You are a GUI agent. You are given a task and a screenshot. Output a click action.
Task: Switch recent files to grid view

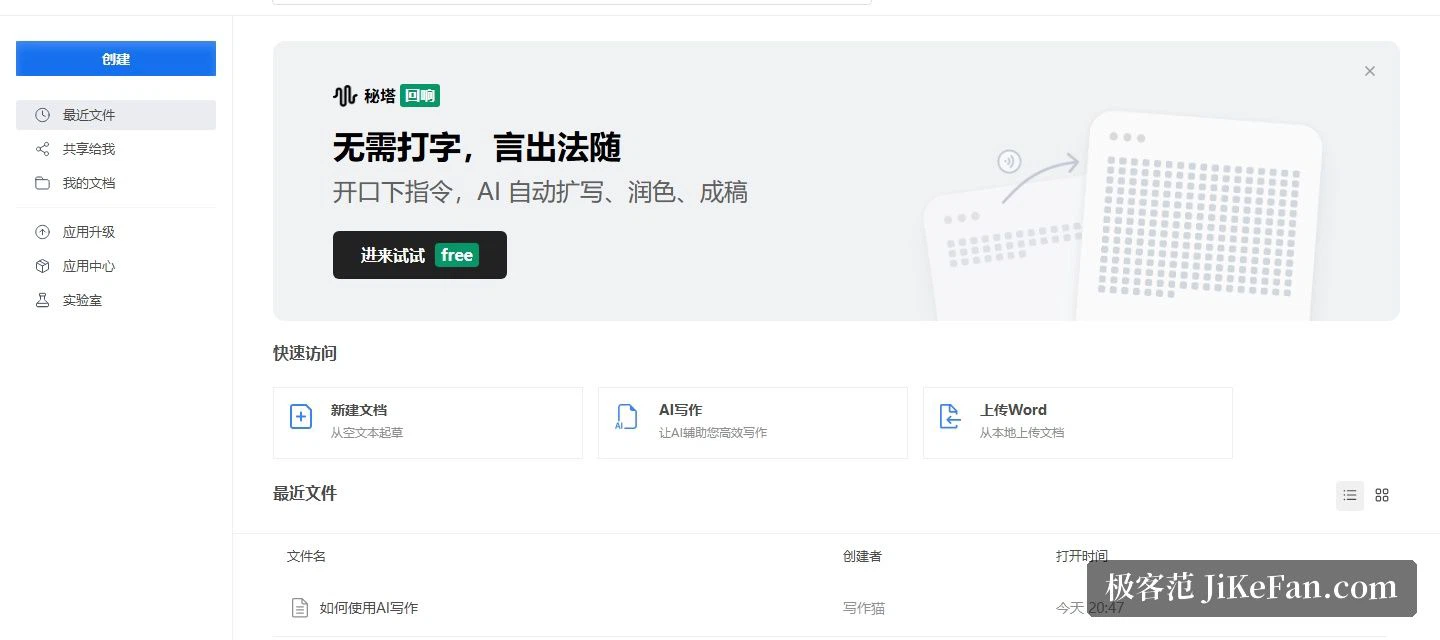point(1382,495)
